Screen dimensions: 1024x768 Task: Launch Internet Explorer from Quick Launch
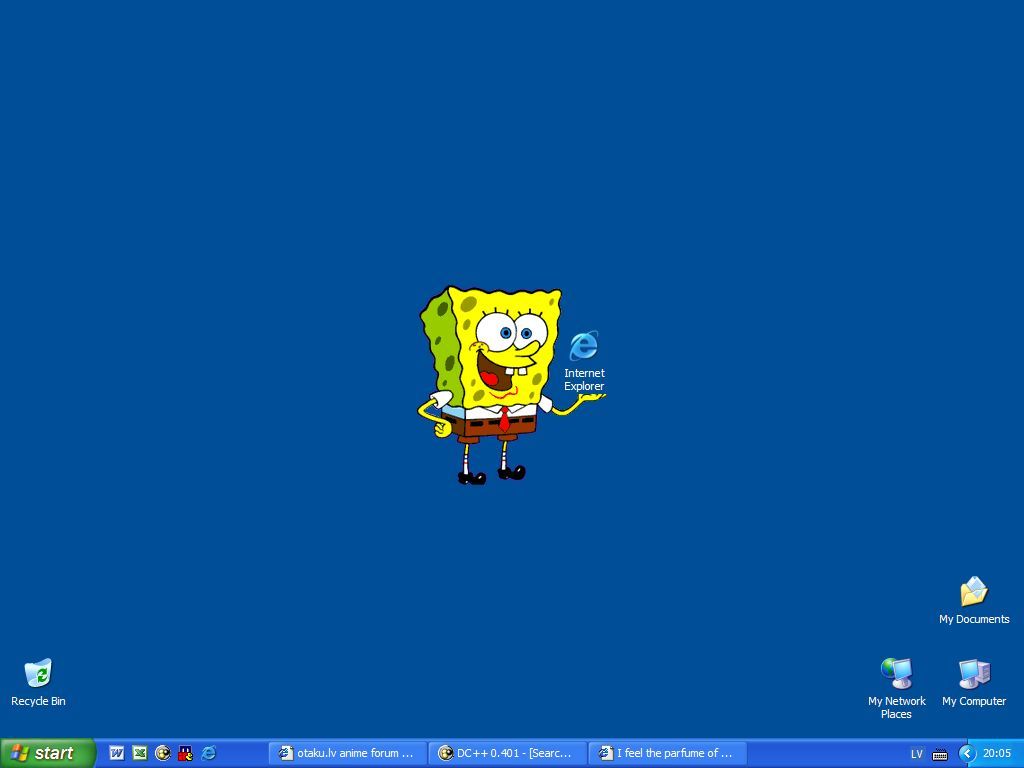tap(209, 753)
